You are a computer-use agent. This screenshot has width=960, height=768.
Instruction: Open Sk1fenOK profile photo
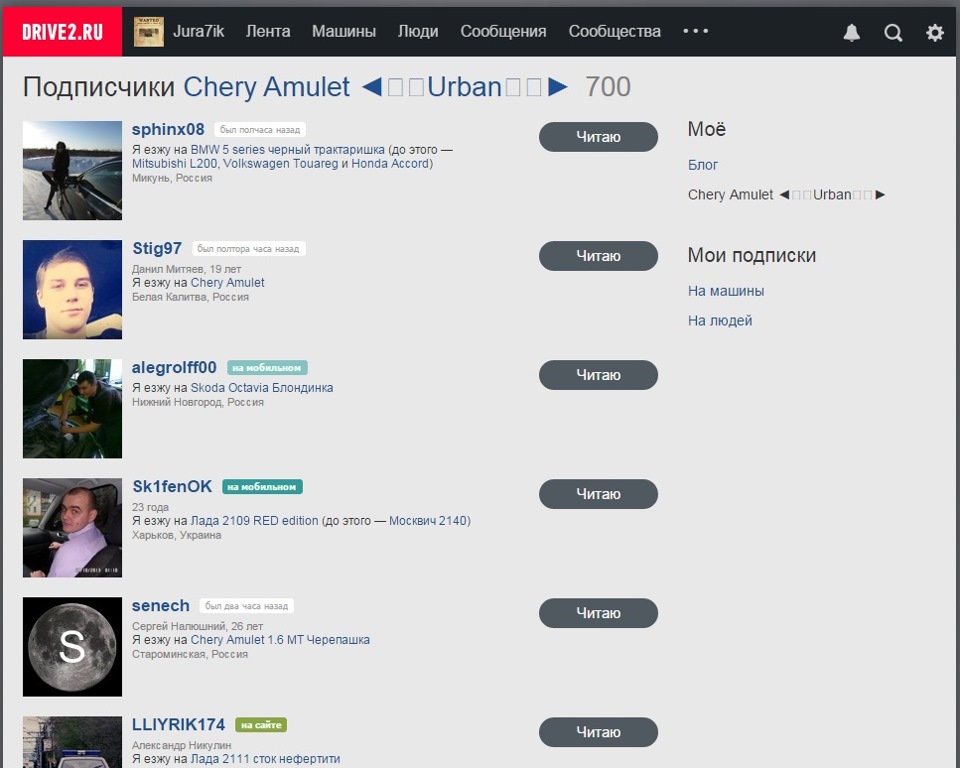point(72,527)
